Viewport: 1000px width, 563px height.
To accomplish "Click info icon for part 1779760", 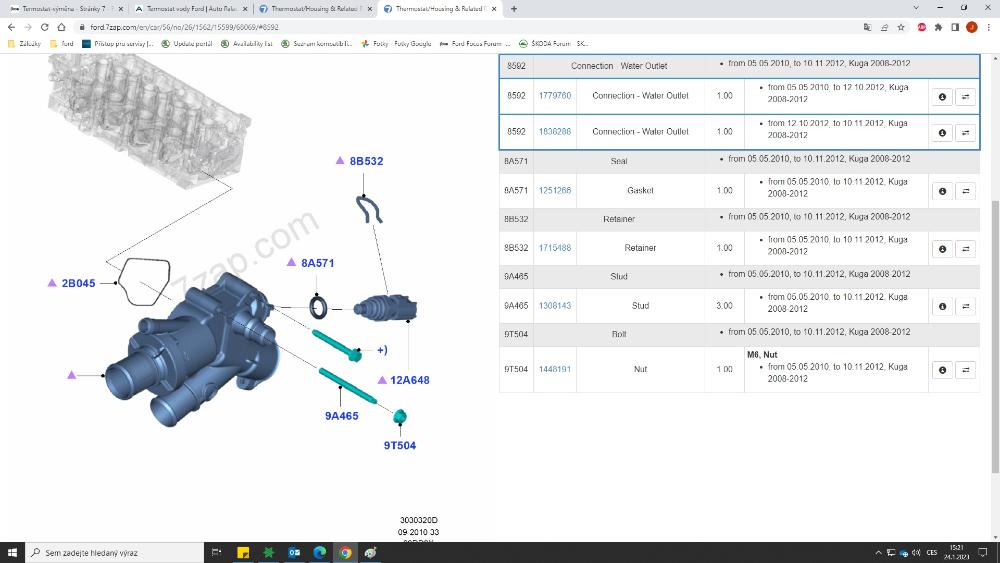I will [942, 97].
